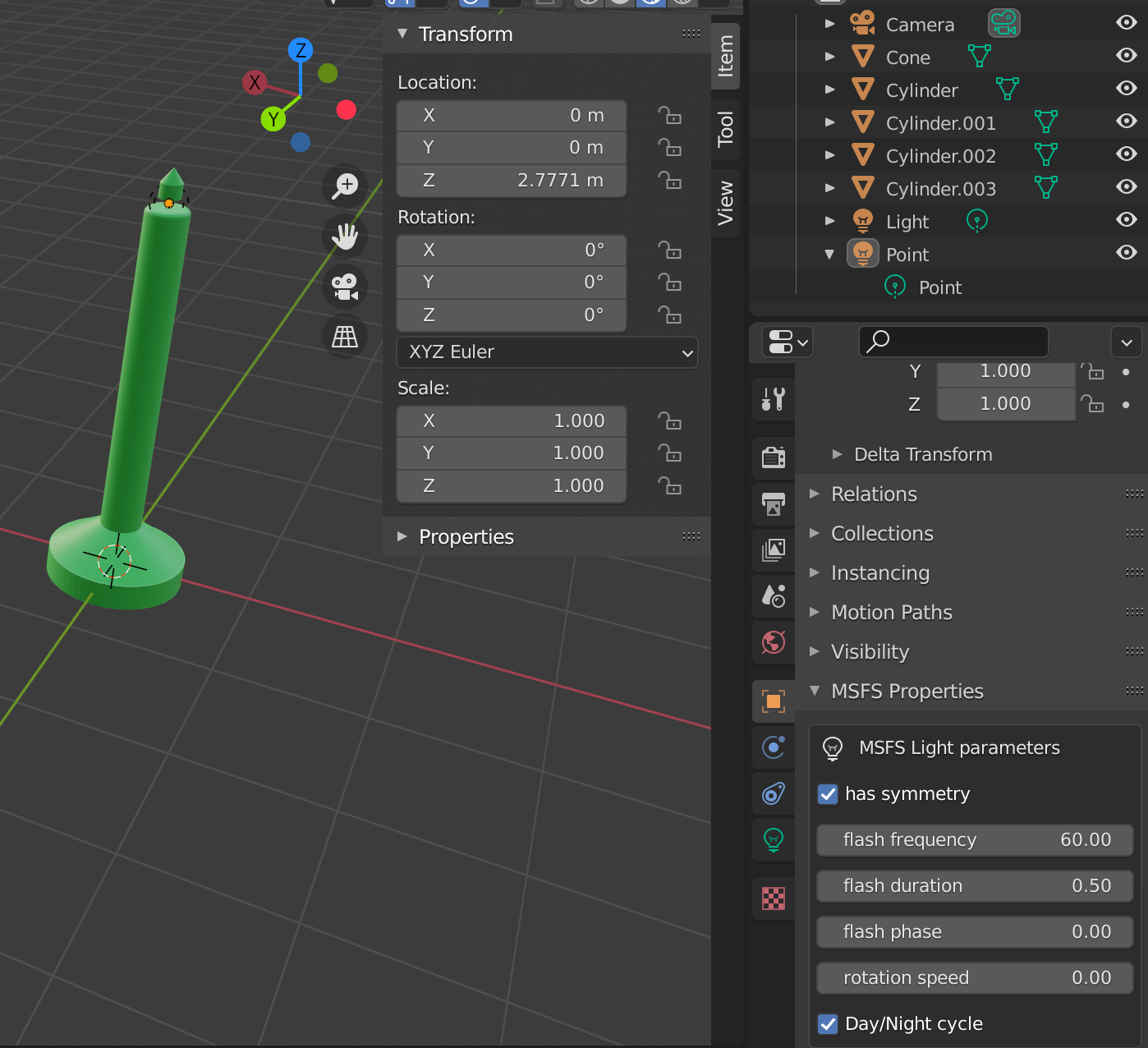Select the Point light data child item
Screen dimensions: 1148x1048
[939, 287]
